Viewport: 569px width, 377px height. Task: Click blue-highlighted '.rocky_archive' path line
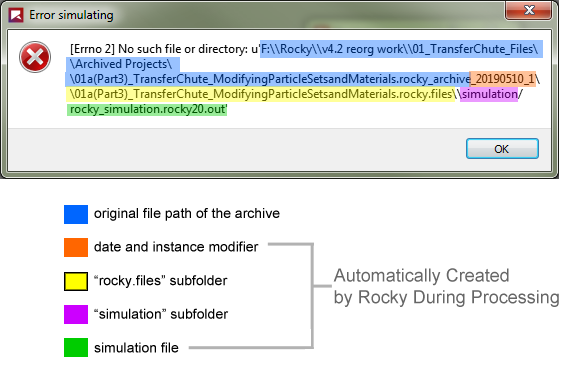click(x=268, y=79)
